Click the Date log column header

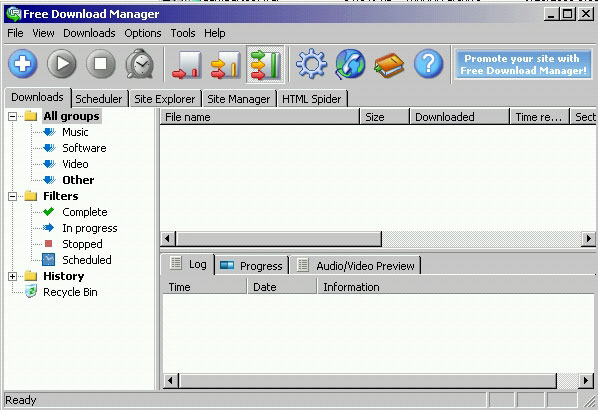tap(282, 287)
